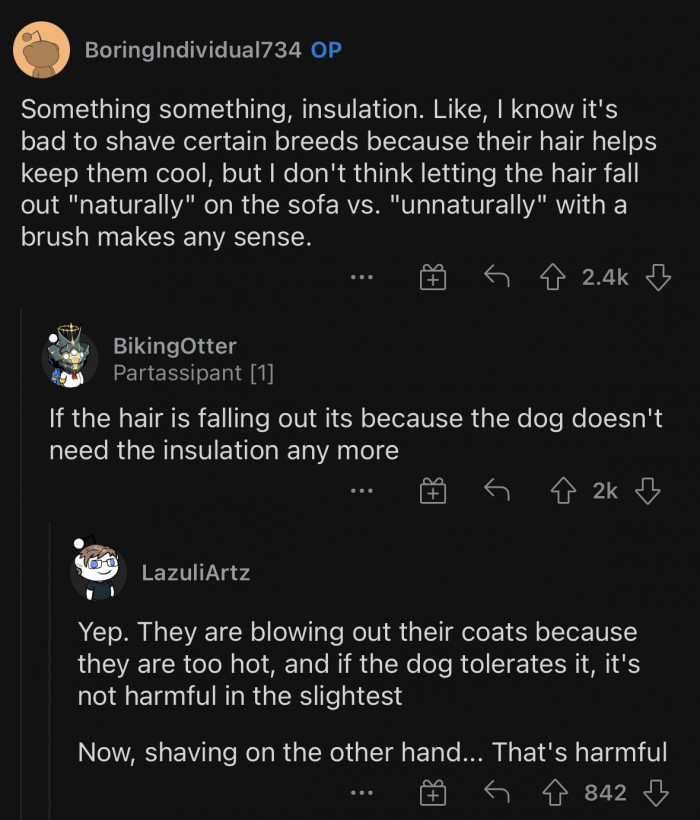Click the reply icon on LazuliArtz's comment

click(496, 794)
